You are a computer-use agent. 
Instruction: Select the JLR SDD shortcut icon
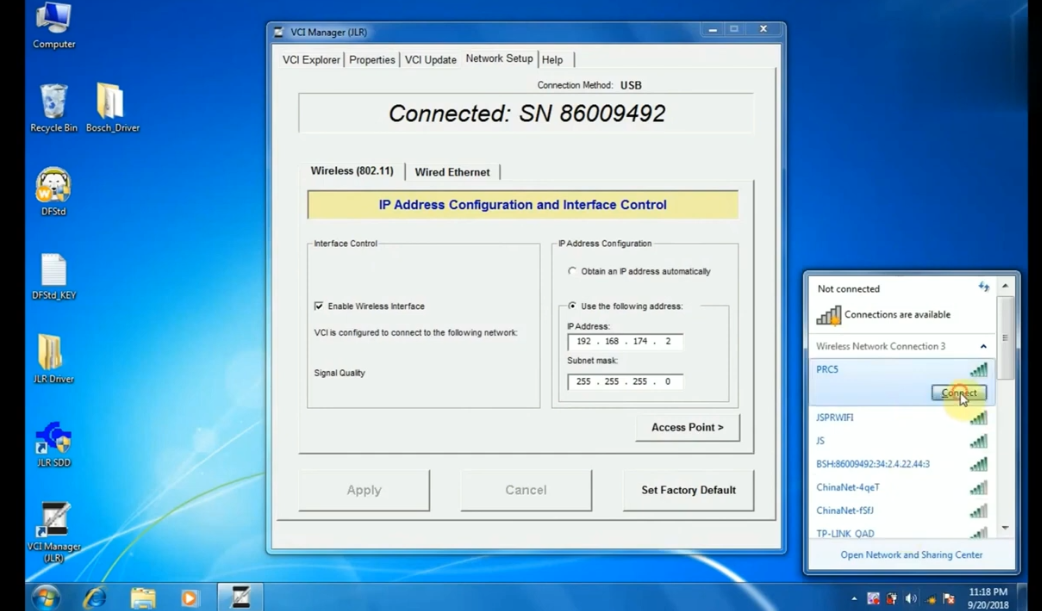coord(54,443)
